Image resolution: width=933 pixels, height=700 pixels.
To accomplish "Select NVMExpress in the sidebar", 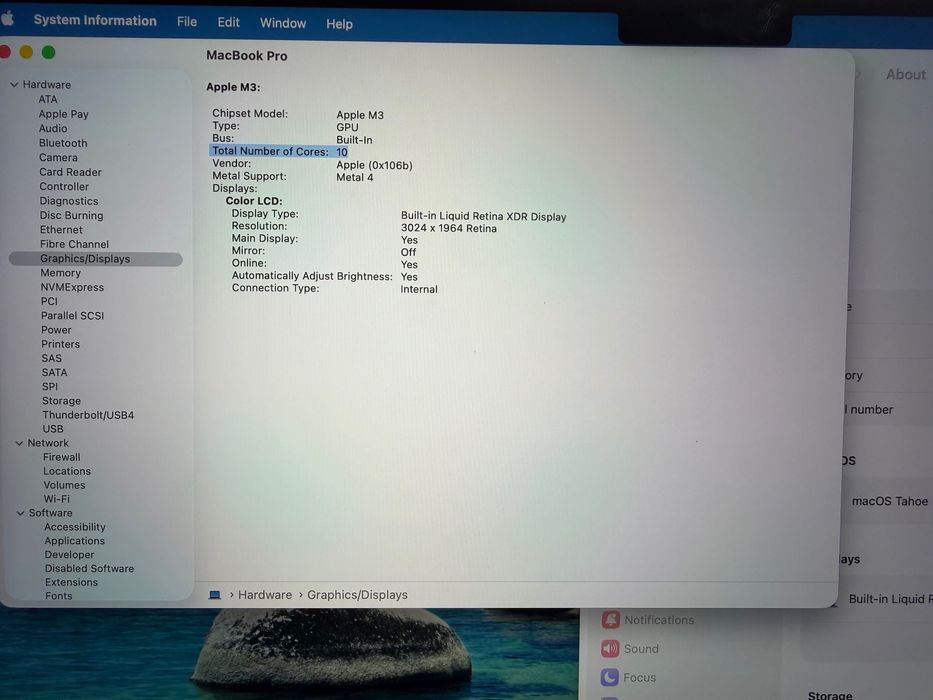I will point(72,287).
